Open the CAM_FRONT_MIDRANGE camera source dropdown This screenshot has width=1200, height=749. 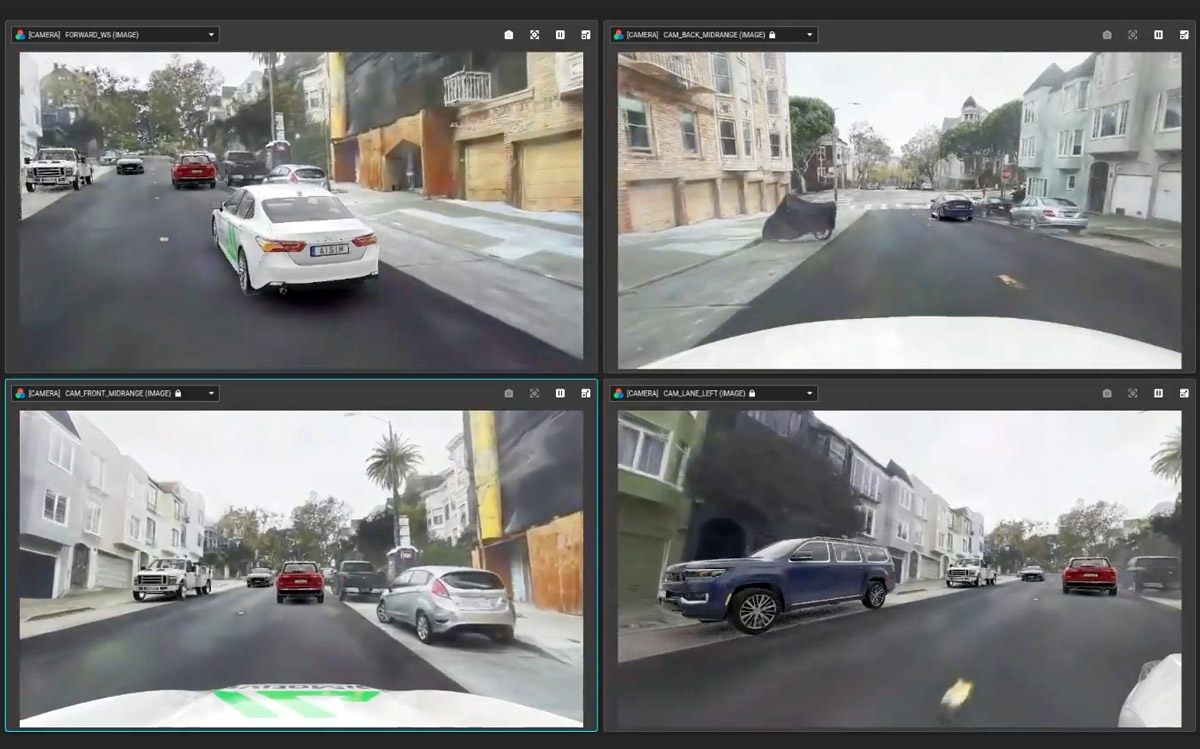(x=115, y=394)
